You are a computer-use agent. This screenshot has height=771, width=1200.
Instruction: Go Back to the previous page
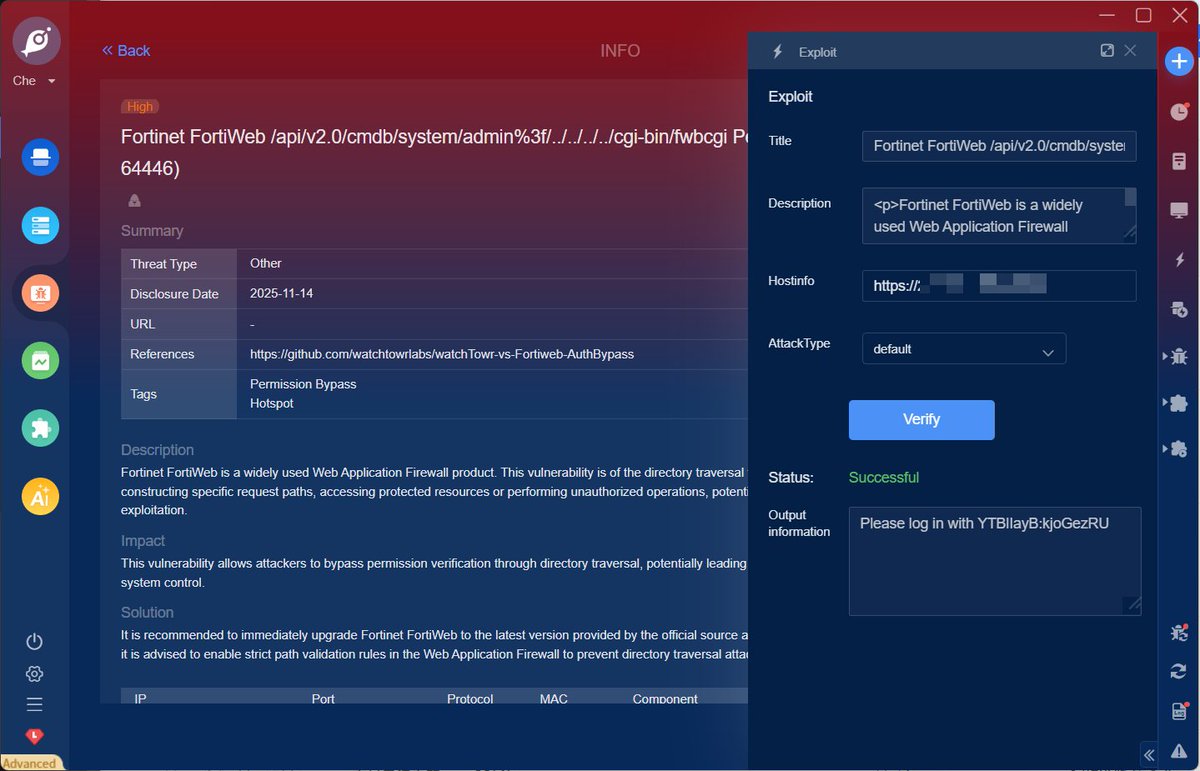(x=126, y=51)
